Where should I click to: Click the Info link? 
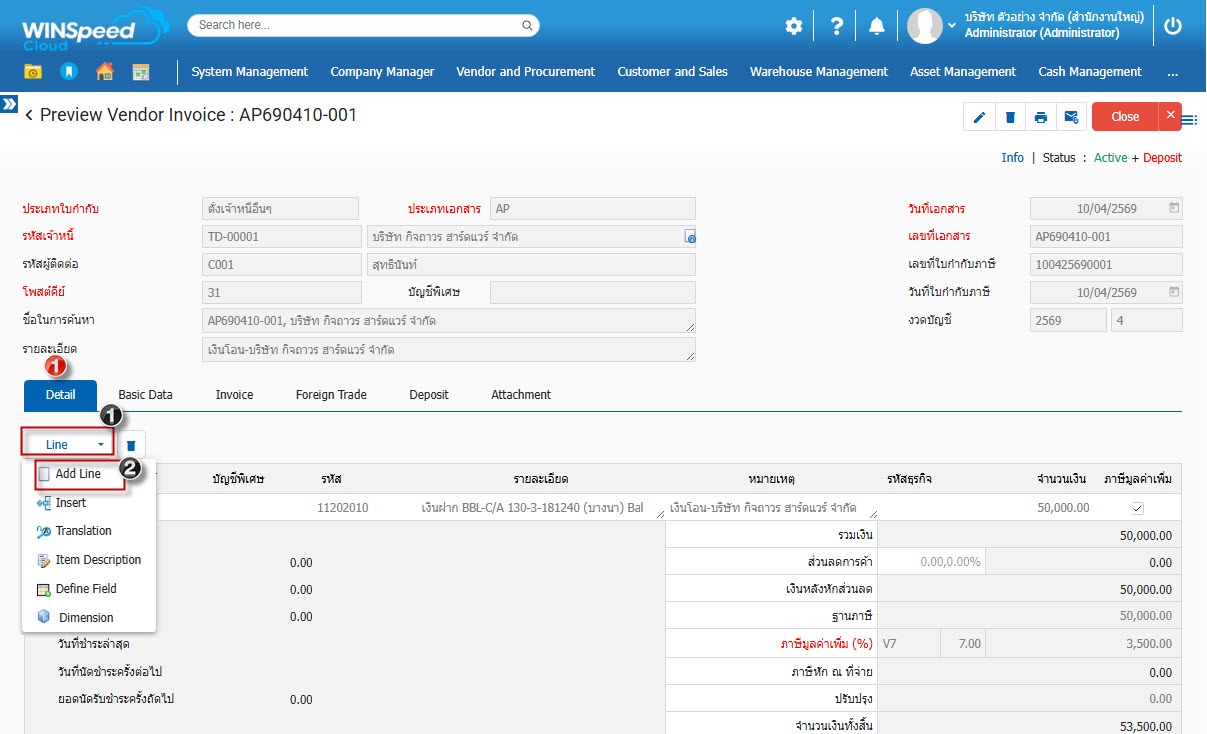point(1012,158)
